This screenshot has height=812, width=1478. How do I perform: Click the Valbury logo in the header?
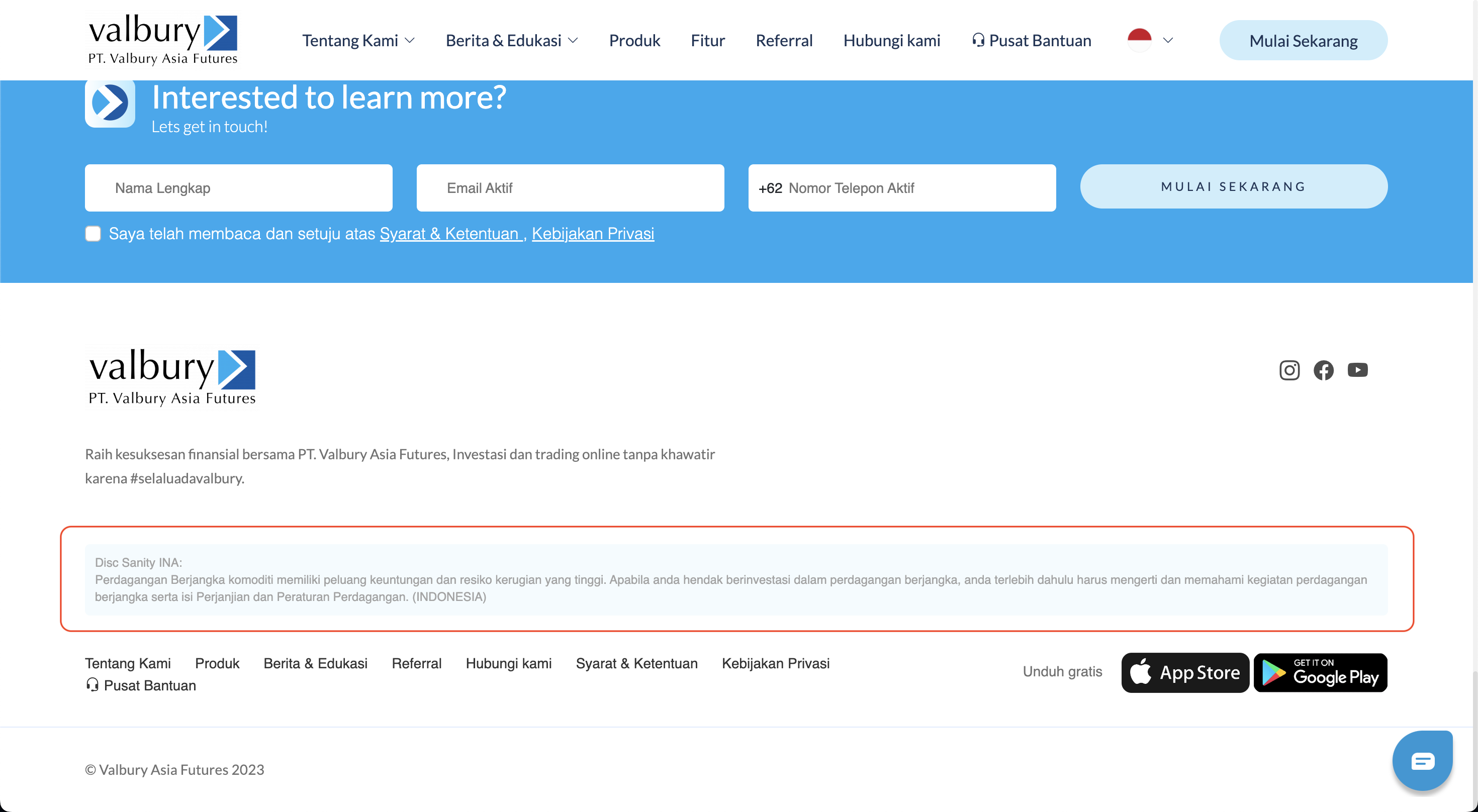[x=162, y=40]
